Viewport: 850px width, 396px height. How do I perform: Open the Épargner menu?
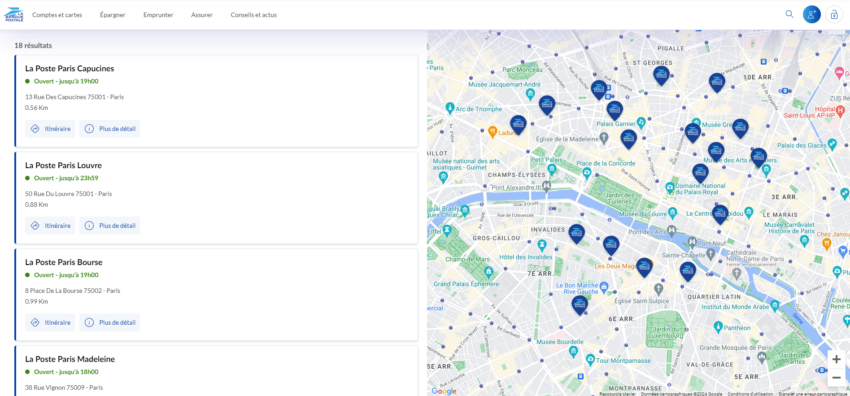(113, 15)
